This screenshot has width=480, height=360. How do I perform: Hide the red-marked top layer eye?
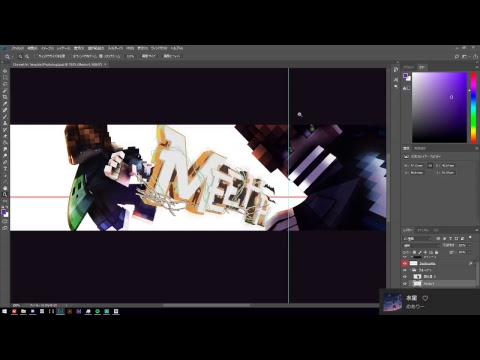[405, 263]
